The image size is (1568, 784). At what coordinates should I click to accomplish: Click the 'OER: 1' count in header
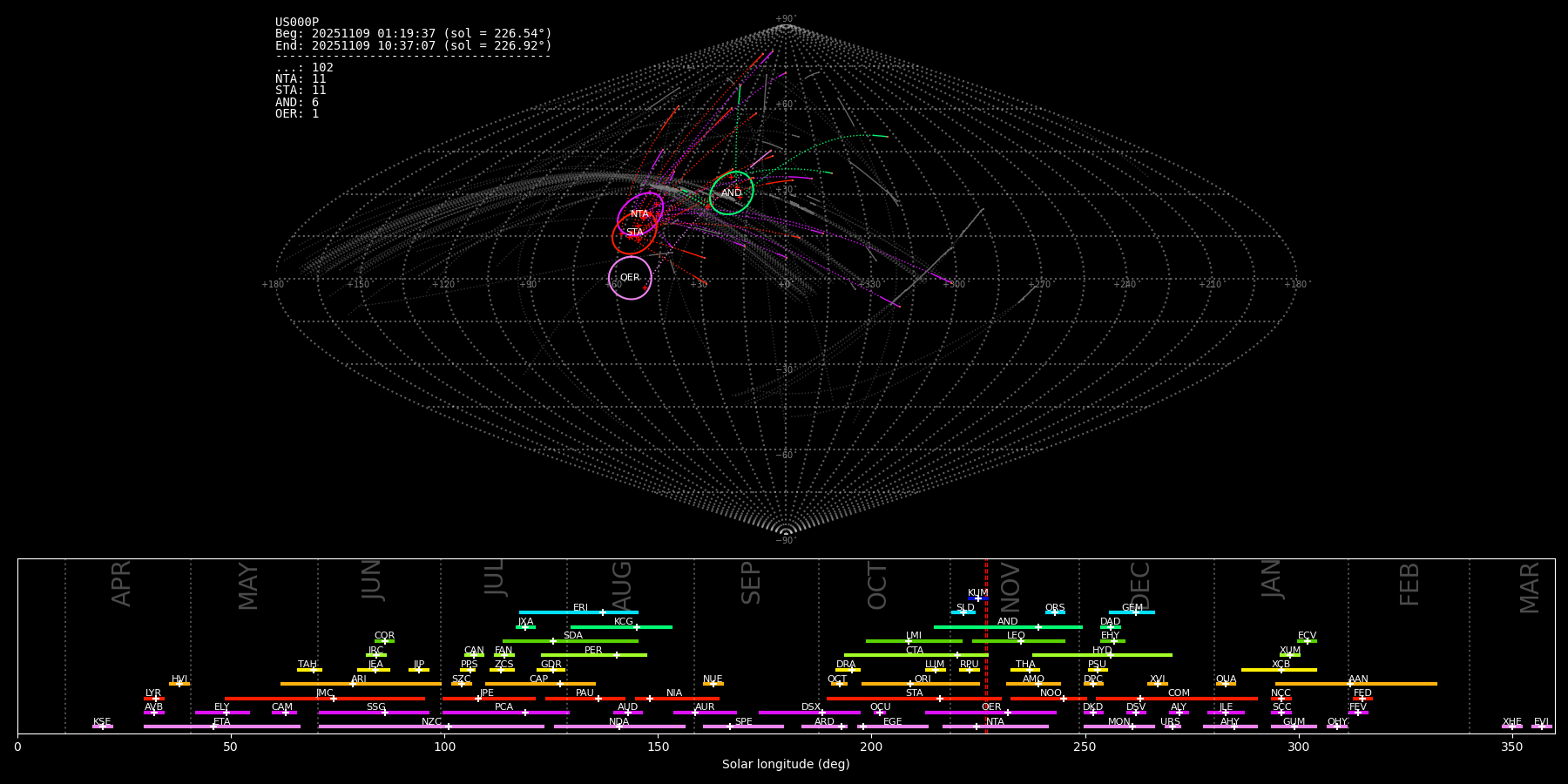point(297,114)
